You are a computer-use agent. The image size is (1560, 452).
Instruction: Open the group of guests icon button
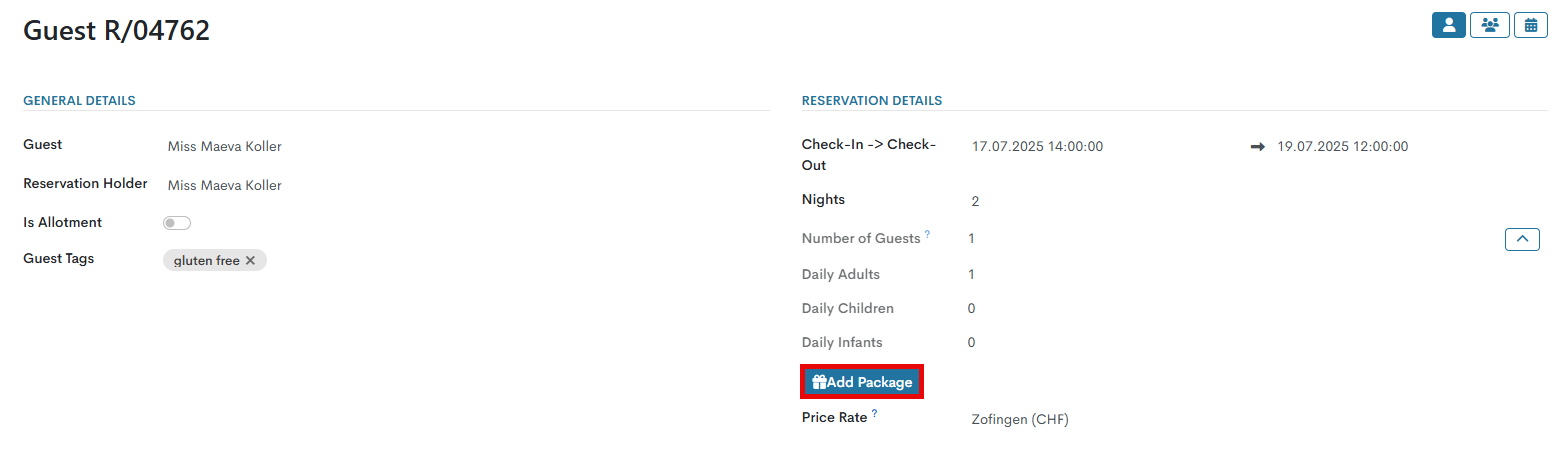pos(1490,25)
